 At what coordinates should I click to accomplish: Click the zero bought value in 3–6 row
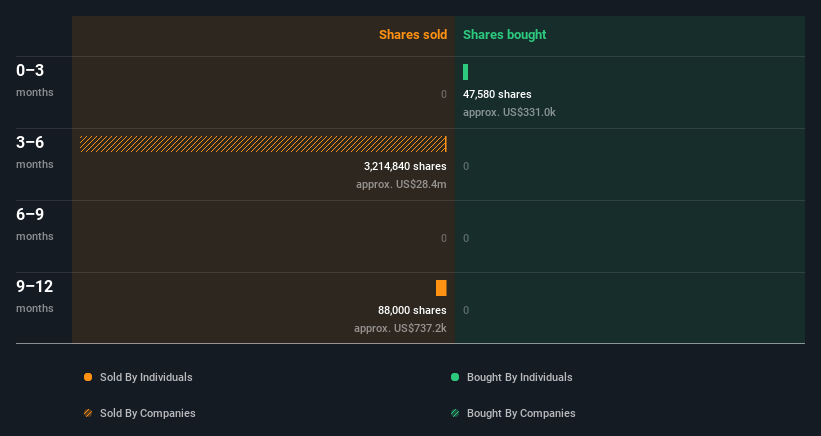[x=466, y=166]
